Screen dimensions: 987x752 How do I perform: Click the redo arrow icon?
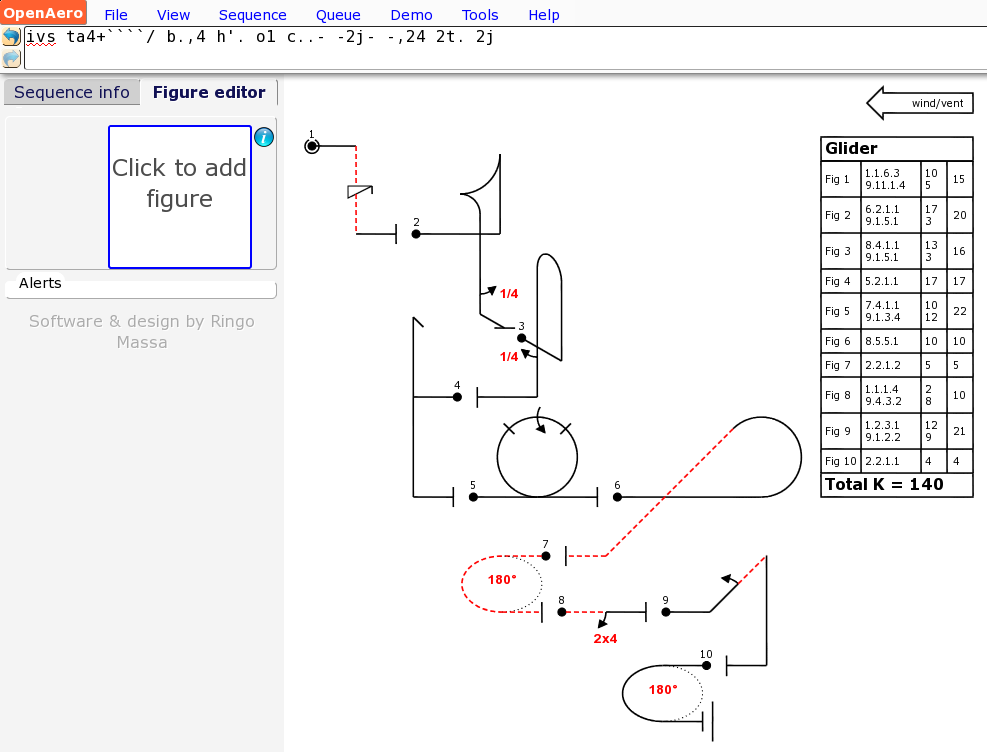point(11,59)
